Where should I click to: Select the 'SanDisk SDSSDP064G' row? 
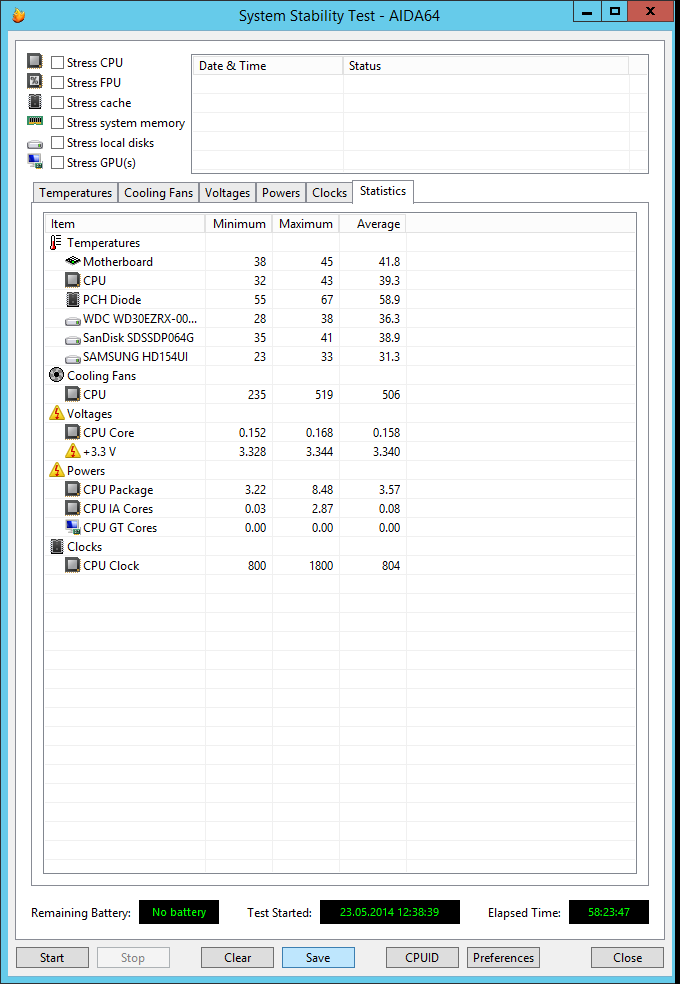pyautogui.click(x=339, y=338)
